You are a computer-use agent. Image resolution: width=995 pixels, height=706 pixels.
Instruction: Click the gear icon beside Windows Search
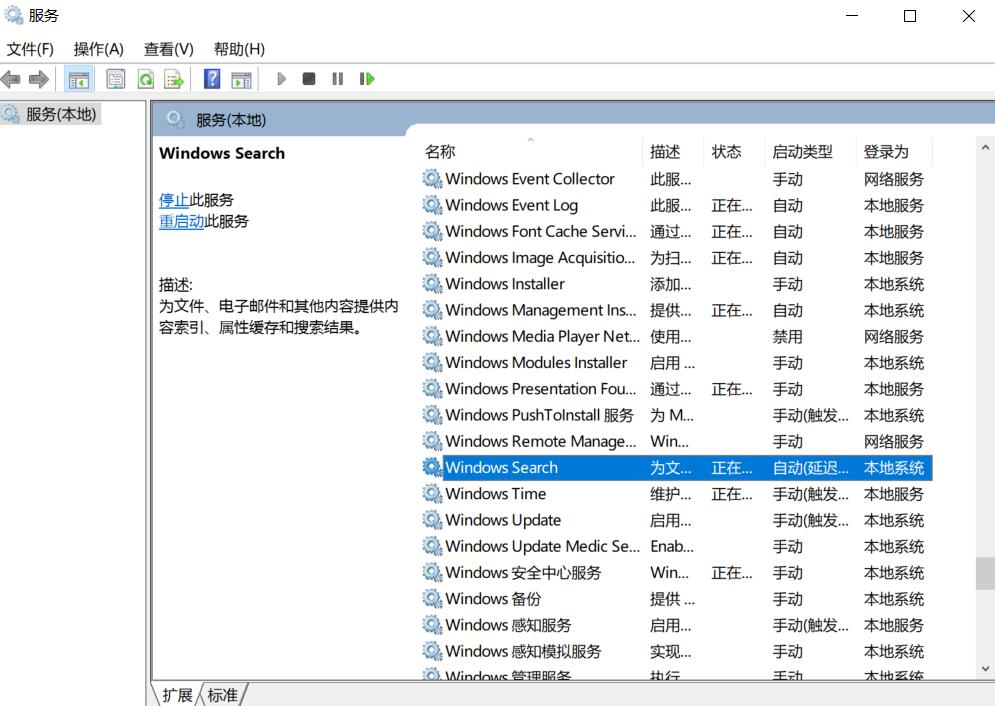pyautogui.click(x=432, y=467)
